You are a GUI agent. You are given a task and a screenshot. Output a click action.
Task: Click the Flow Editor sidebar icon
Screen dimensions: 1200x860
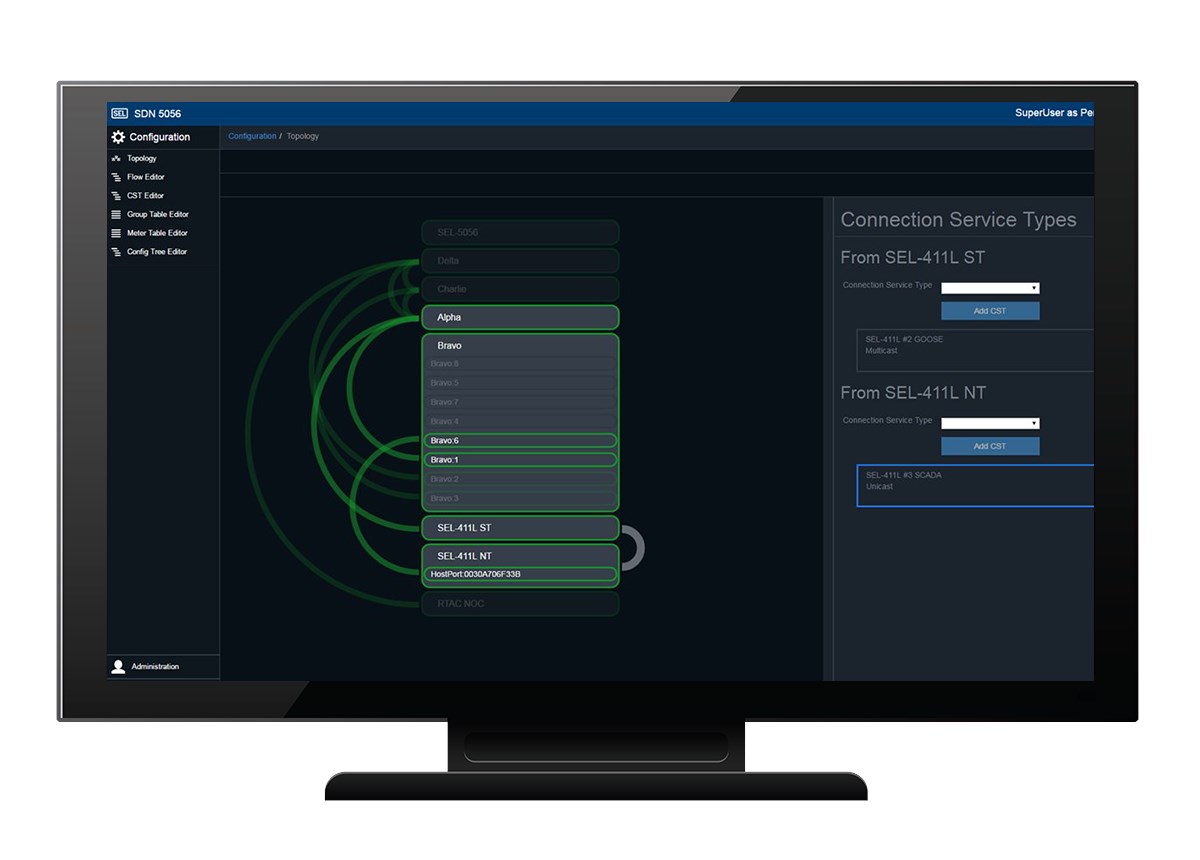coord(116,177)
